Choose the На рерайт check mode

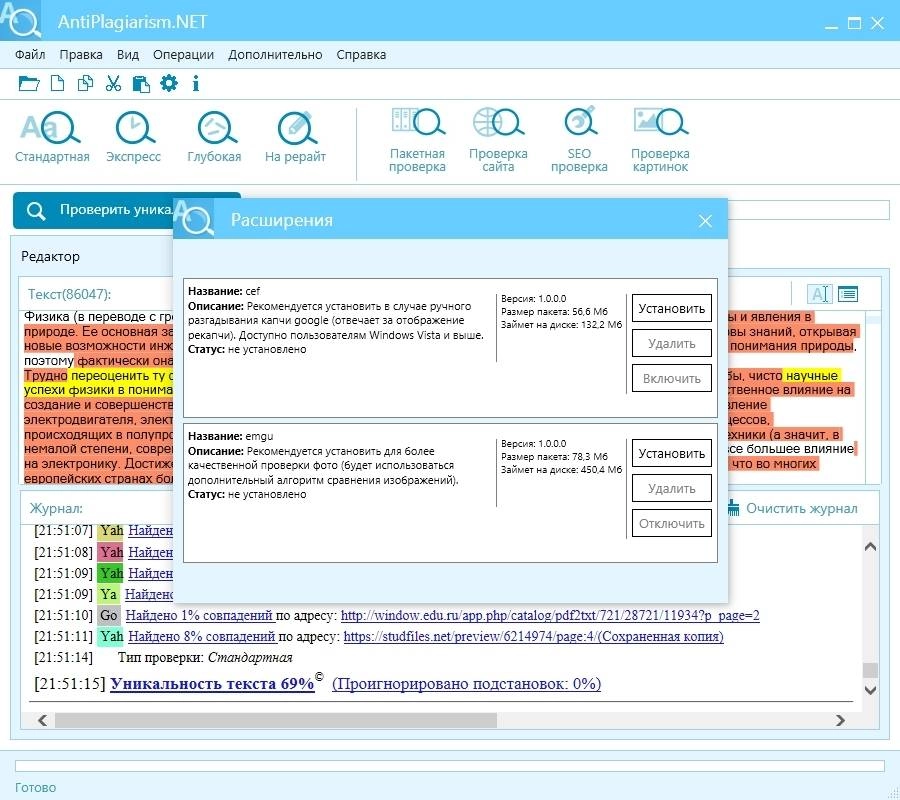coord(296,138)
